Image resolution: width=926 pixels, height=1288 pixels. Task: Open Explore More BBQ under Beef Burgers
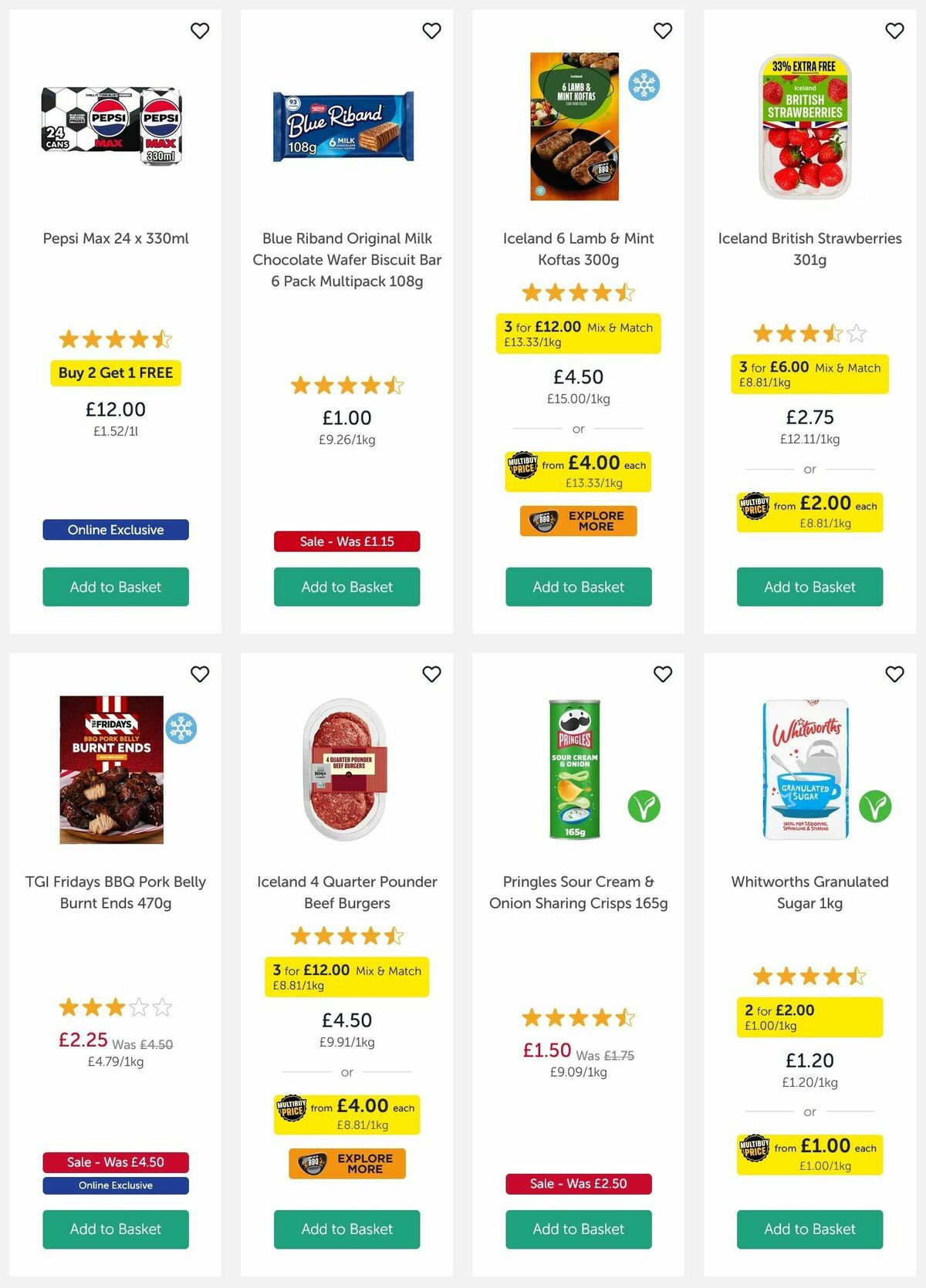pyautogui.click(x=347, y=1164)
